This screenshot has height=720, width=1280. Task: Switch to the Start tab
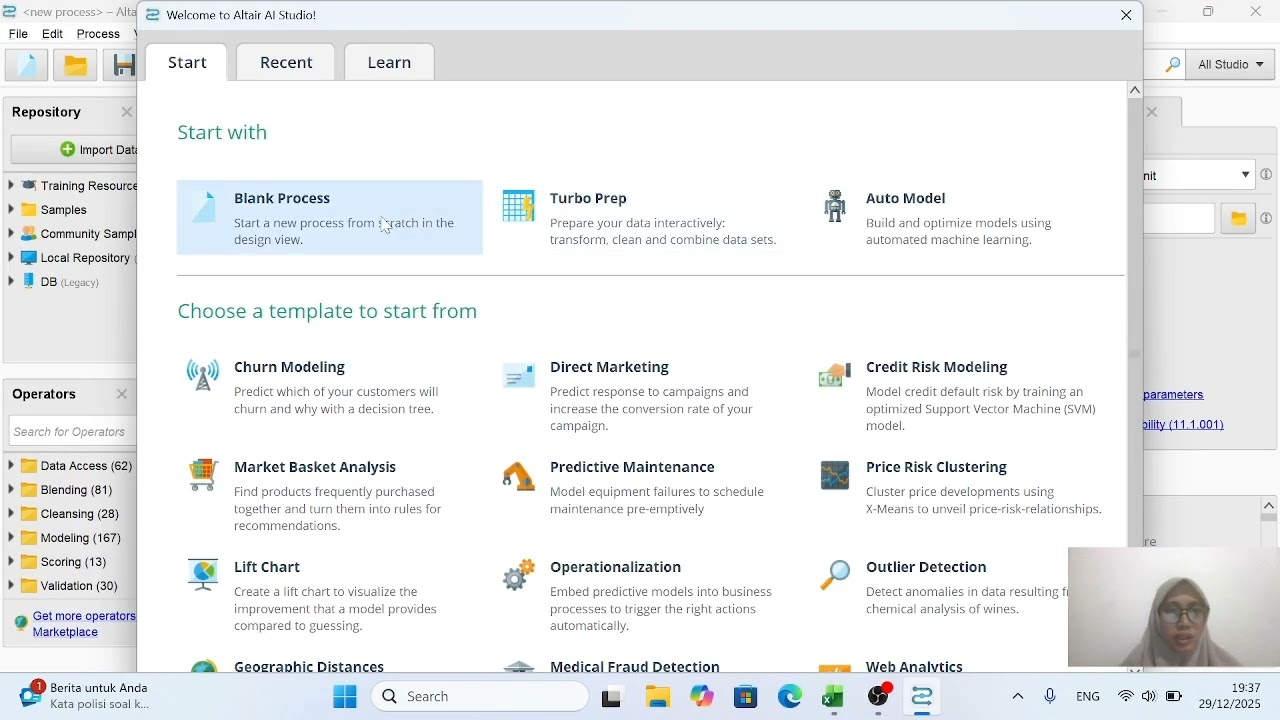point(187,62)
